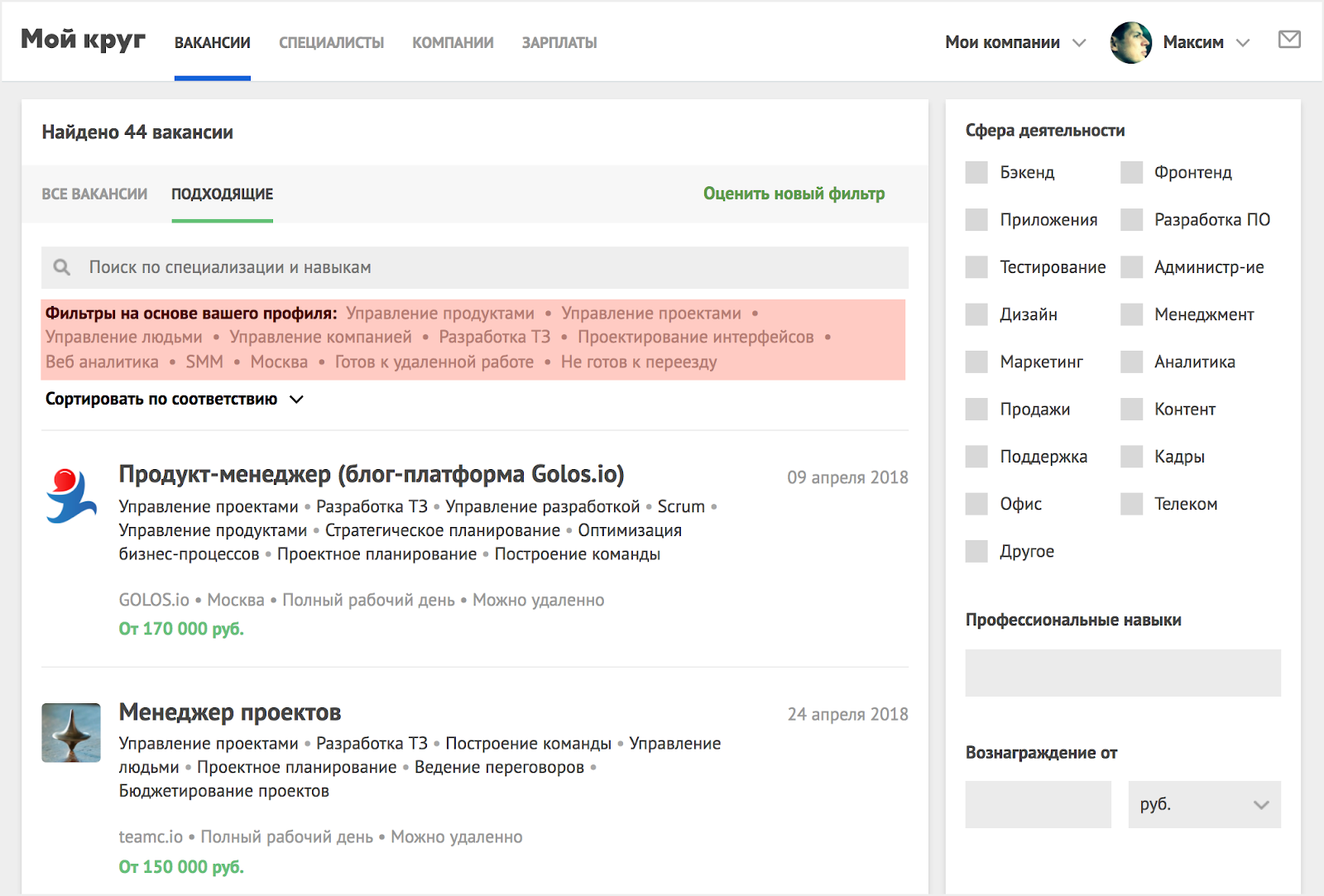Viewport: 1324px width, 896px height.
Task: Go to the Компании section
Action: [x=453, y=42]
